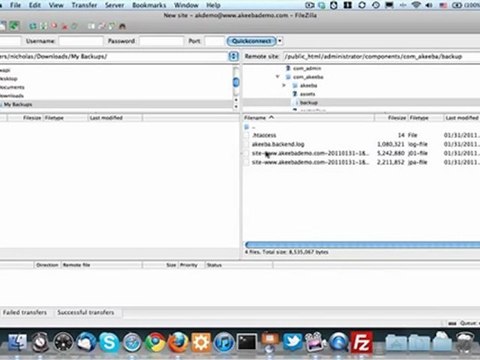This screenshot has height=360, width=480.
Task: Open the Edit menu
Action: click(x=35, y=5)
